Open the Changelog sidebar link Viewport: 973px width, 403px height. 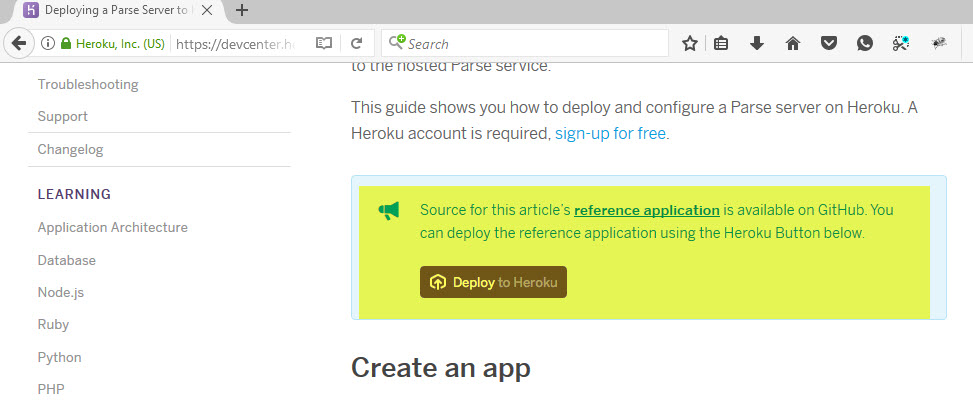pos(70,150)
